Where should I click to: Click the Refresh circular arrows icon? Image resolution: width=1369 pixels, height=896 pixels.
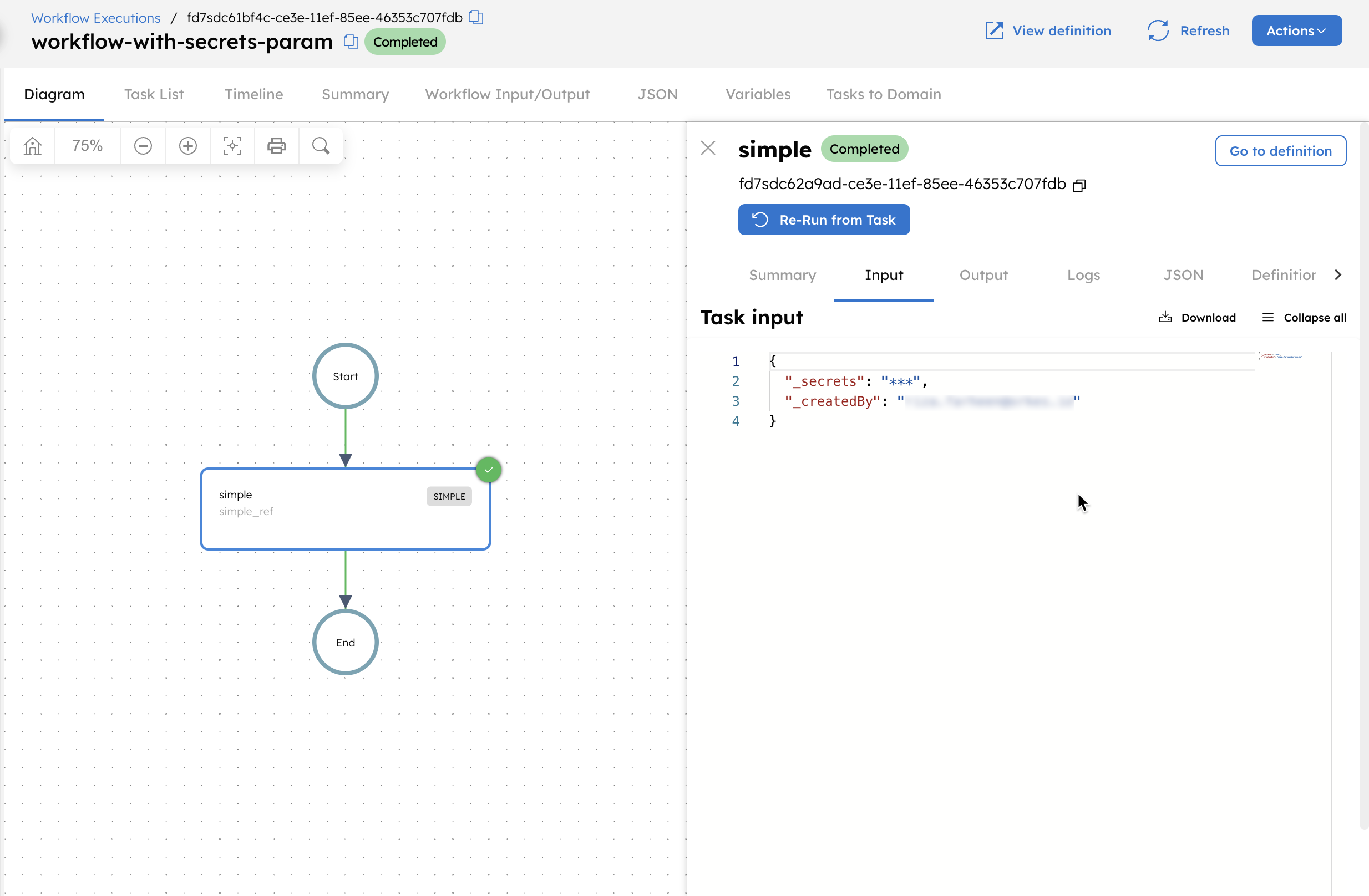coord(1158,30)
